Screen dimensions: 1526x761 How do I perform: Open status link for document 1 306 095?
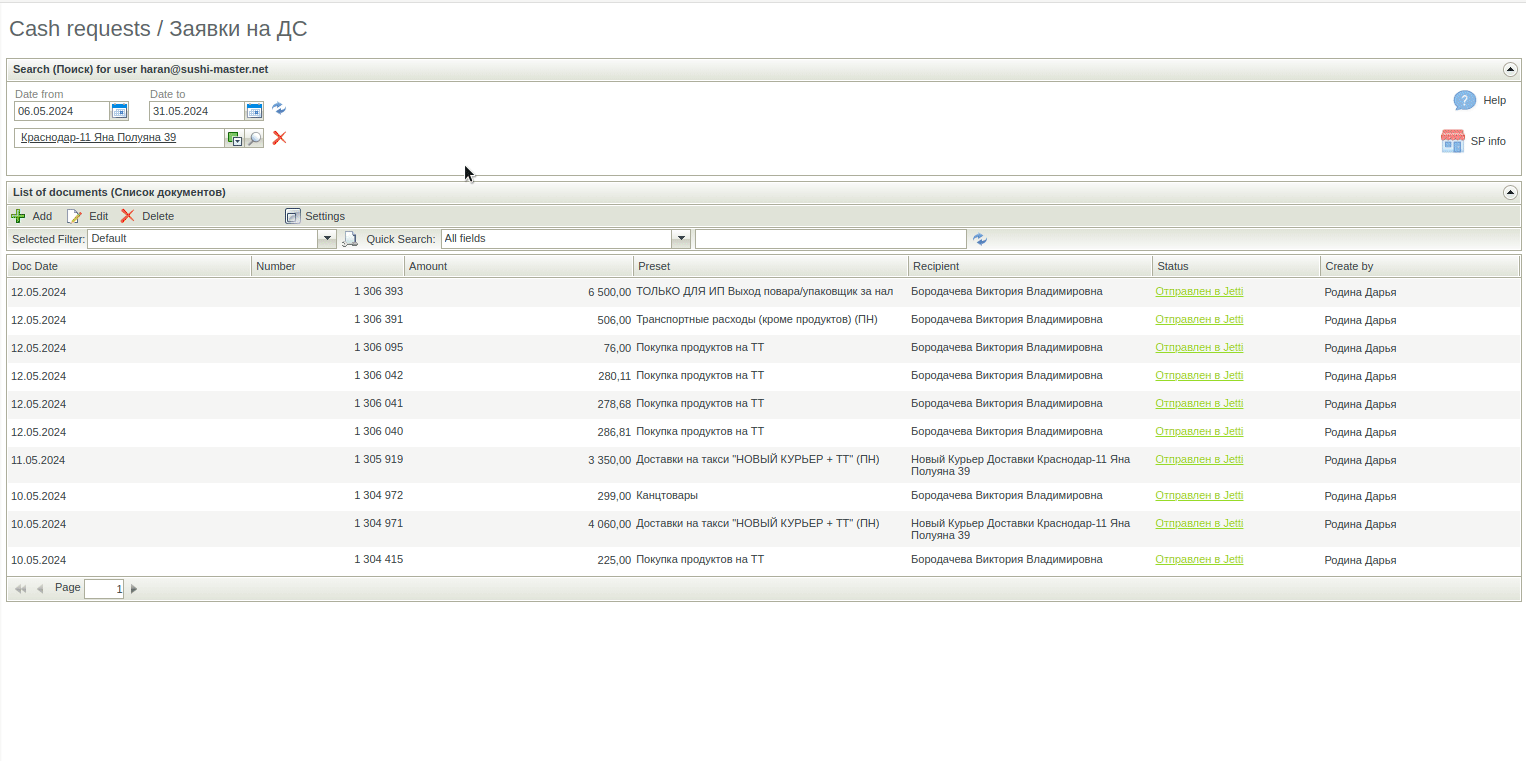[x=1199, y=348]
